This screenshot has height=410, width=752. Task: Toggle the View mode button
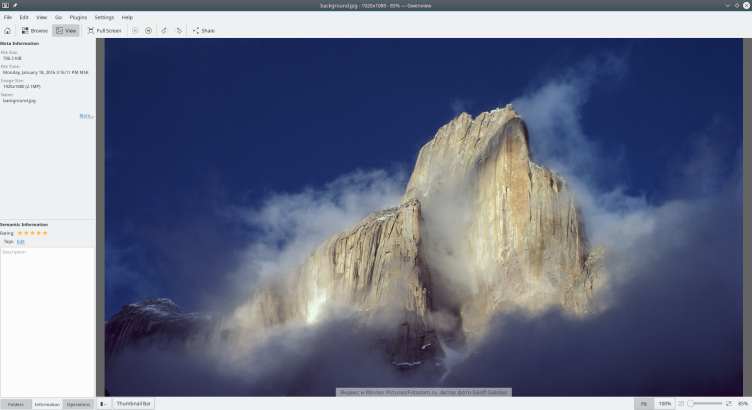[x=66, y=31]
